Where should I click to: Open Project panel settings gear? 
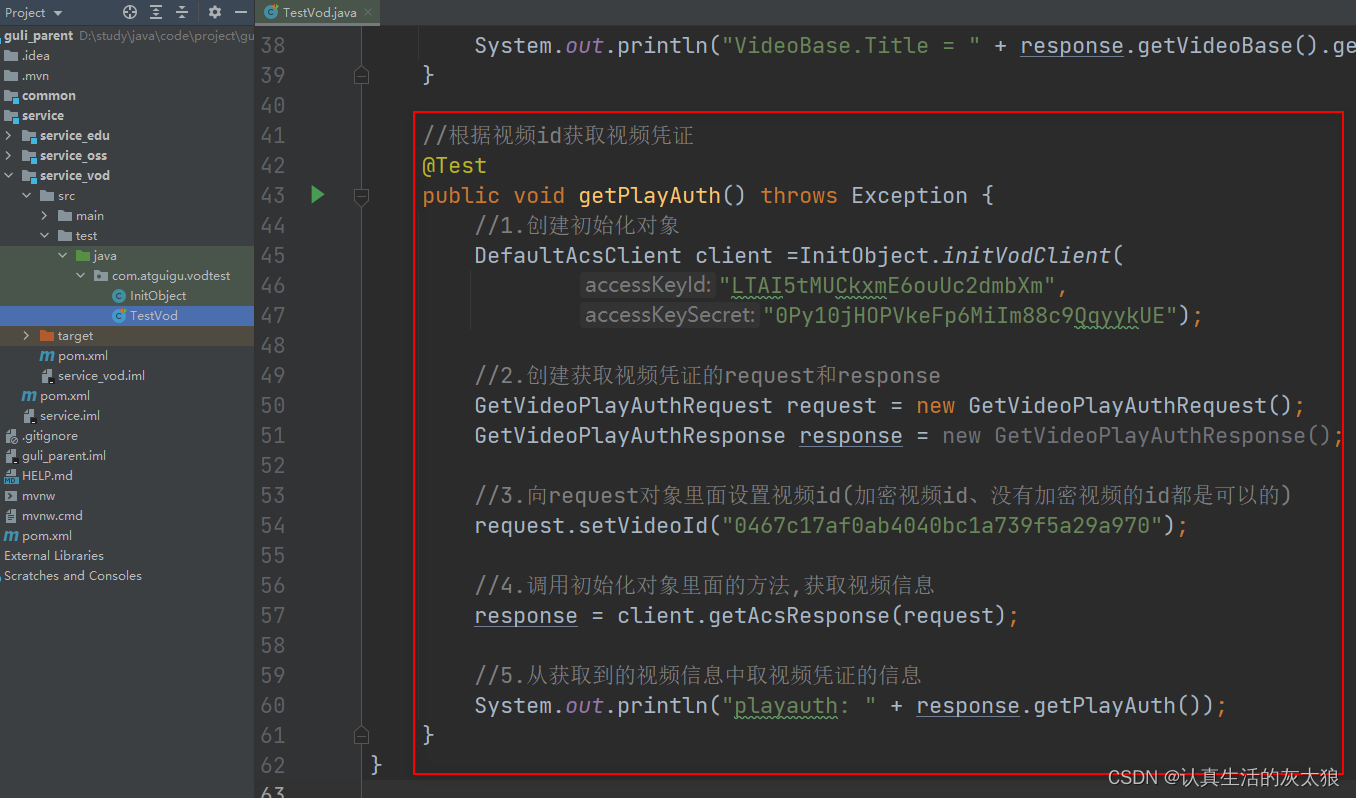tap(215, 12)
